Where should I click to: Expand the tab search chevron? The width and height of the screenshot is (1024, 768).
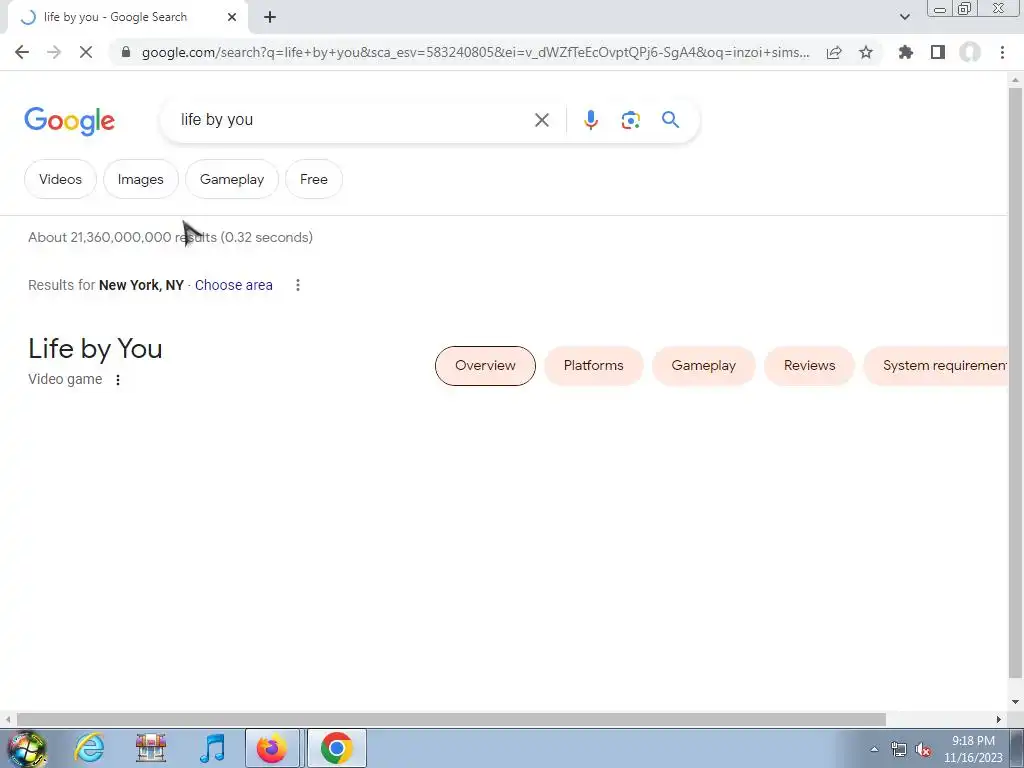click(x=904, y=17)
